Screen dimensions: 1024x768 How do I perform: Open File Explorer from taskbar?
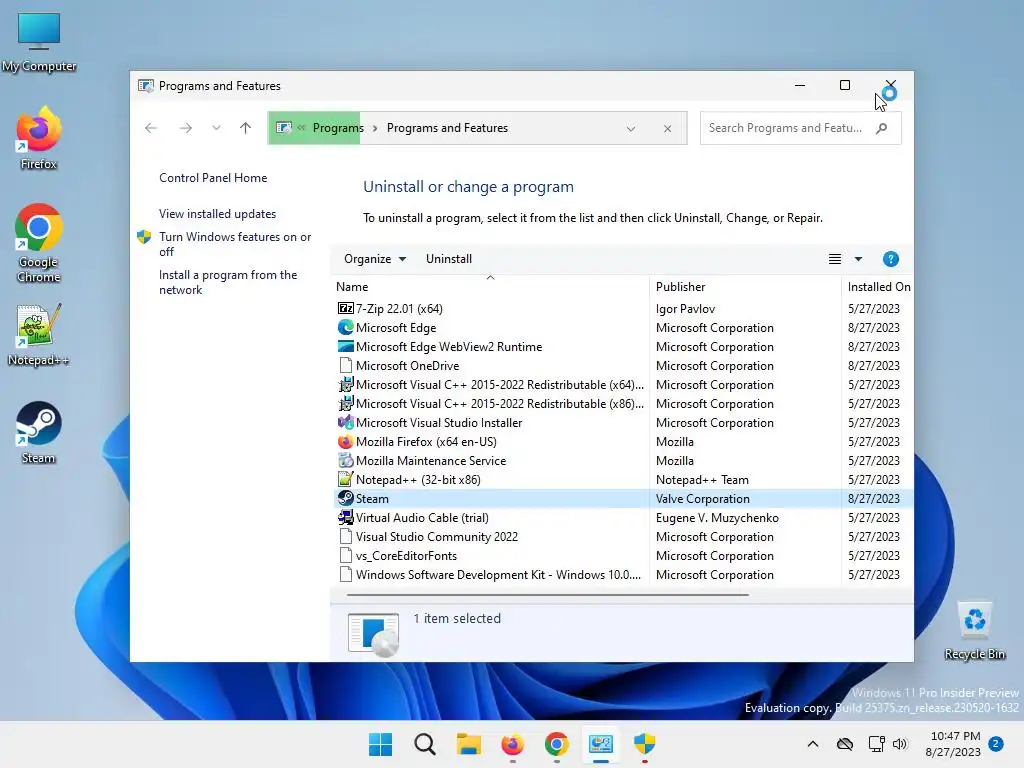468,744
